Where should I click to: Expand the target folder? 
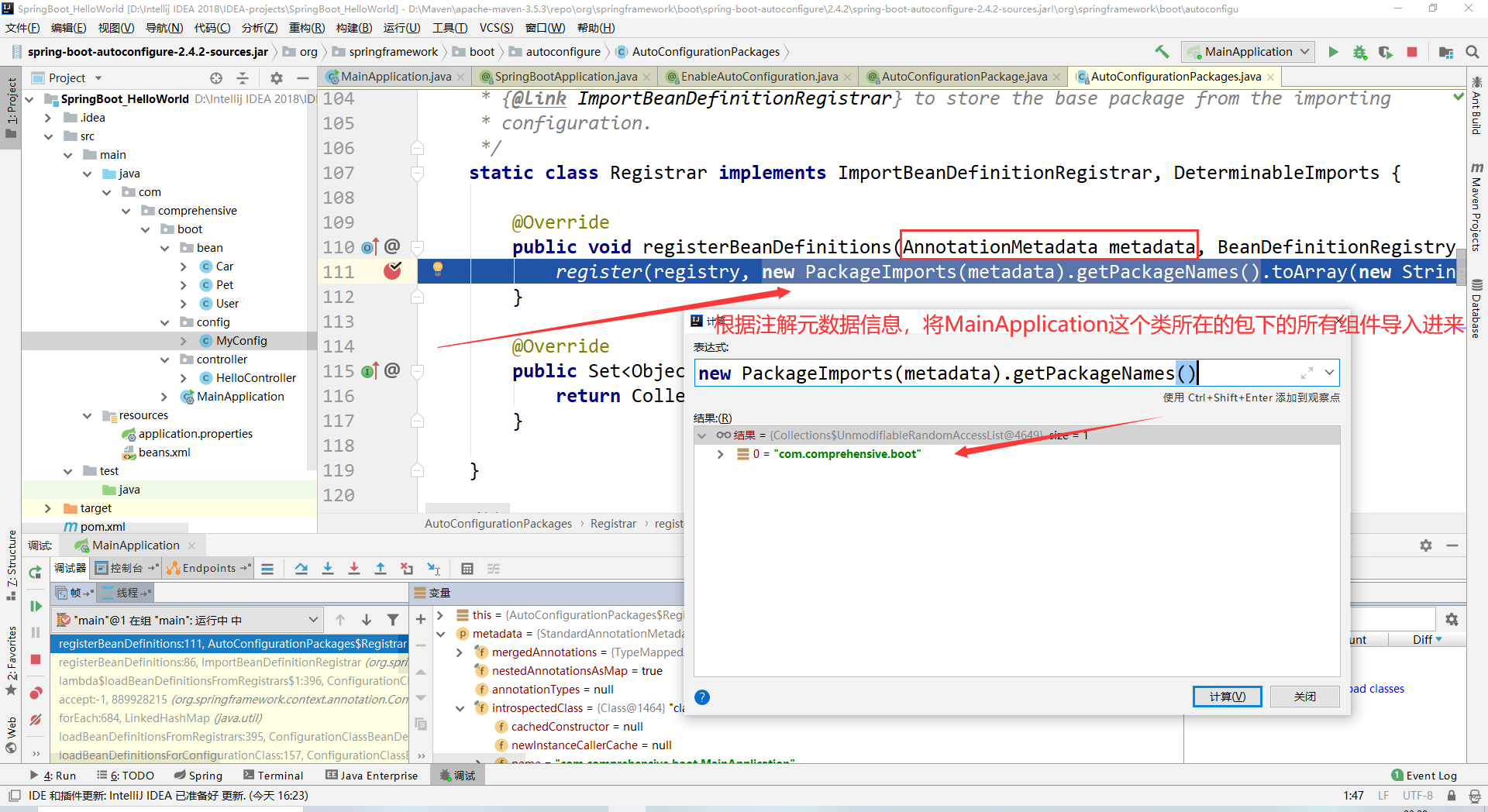point(48,508)
